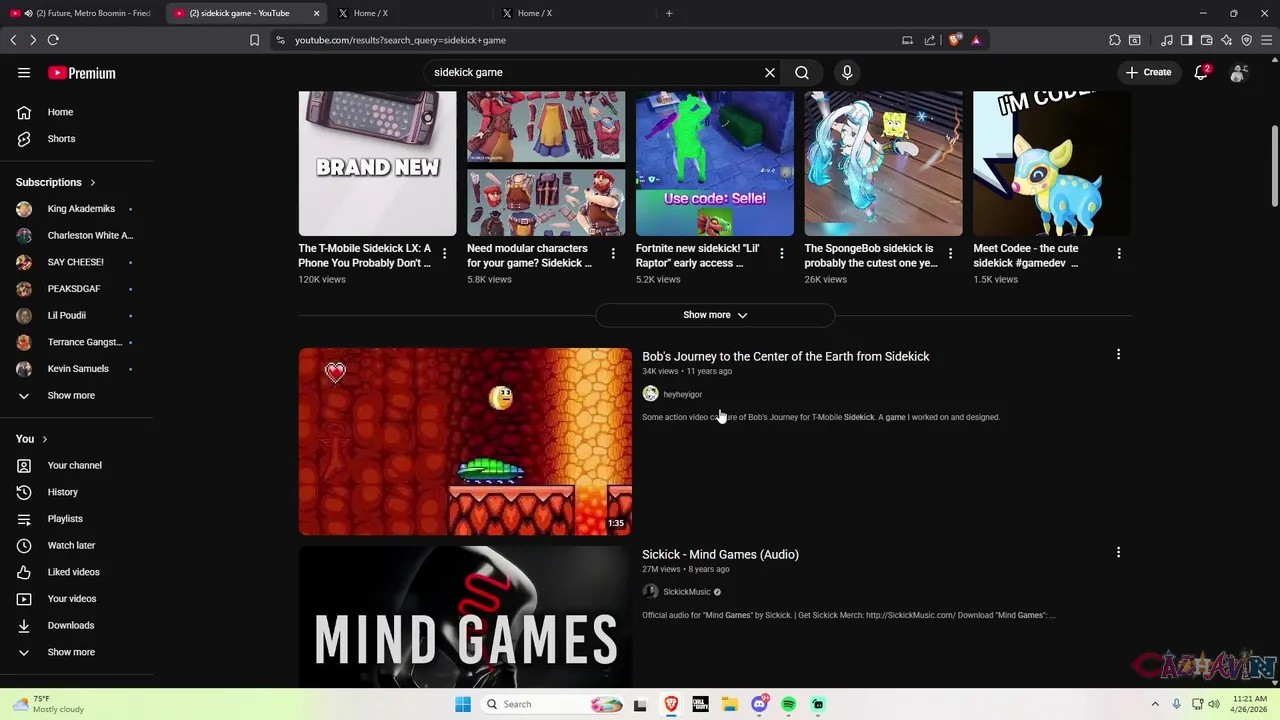
Task: Open options menu for Fortnite sidekick video
Action: 782,254
